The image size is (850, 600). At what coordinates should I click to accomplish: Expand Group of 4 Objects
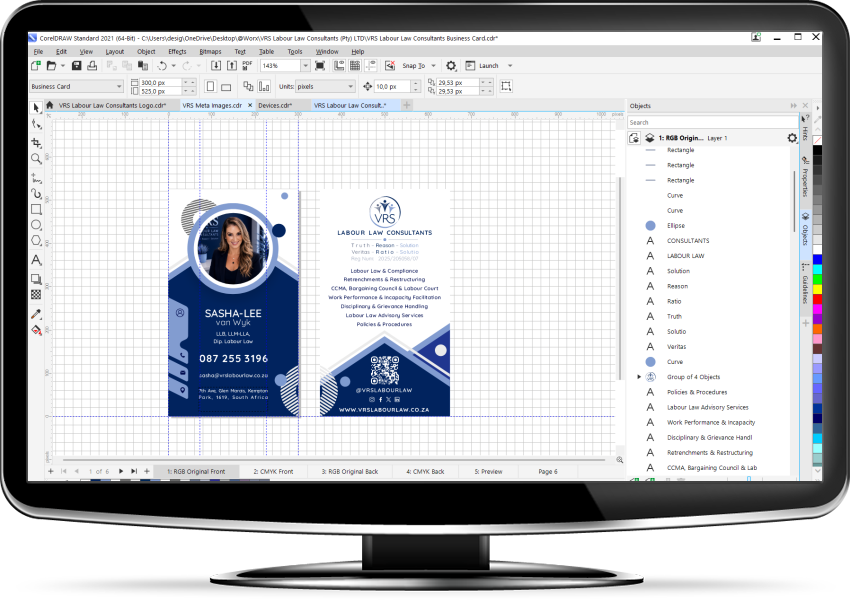coord(639,377)
